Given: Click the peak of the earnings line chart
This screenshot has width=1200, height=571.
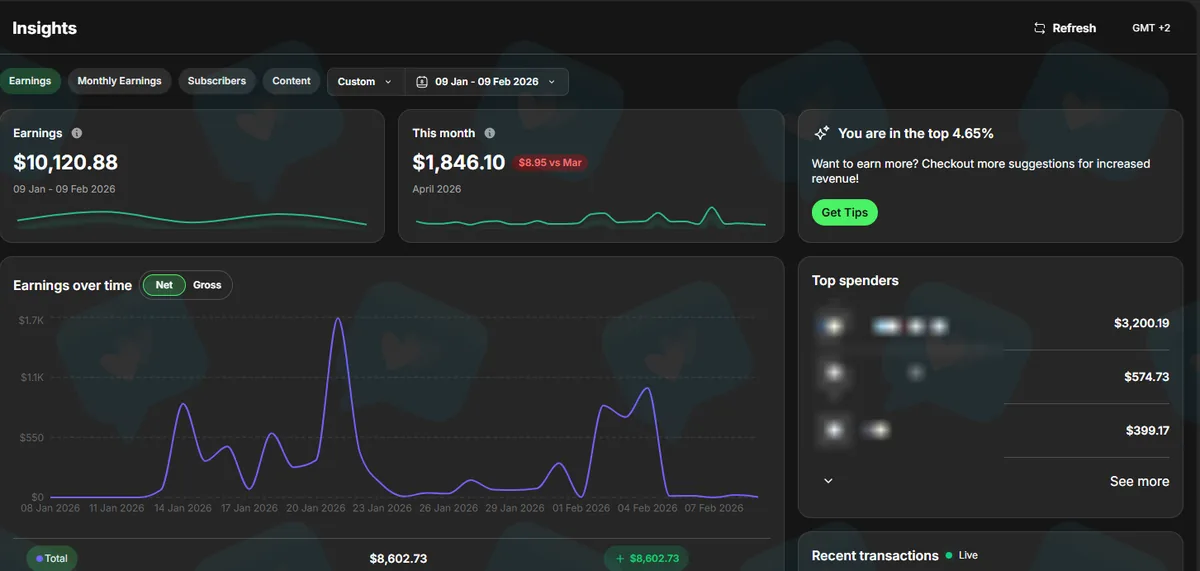Looking at the screenshot, I should coord(338,319).
